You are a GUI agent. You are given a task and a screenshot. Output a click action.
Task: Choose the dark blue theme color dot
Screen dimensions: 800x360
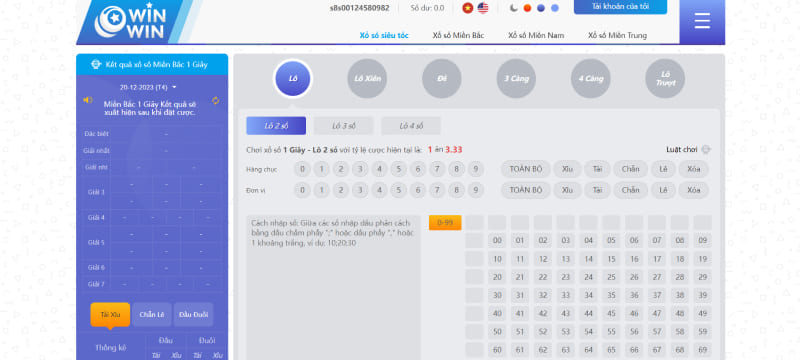[541, 8]
